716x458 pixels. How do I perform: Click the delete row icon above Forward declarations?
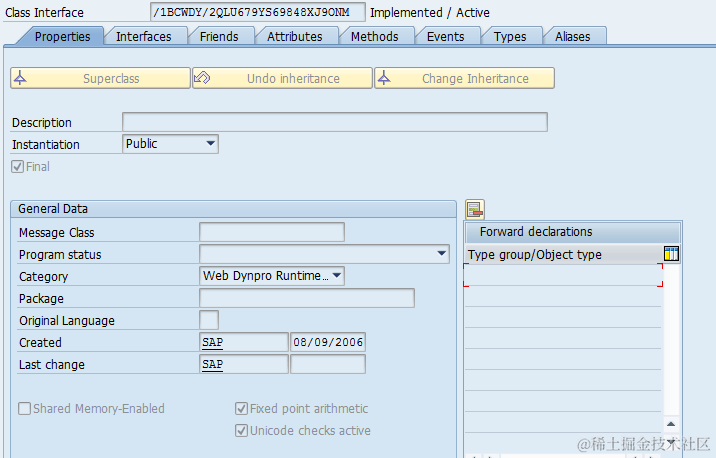475,210
